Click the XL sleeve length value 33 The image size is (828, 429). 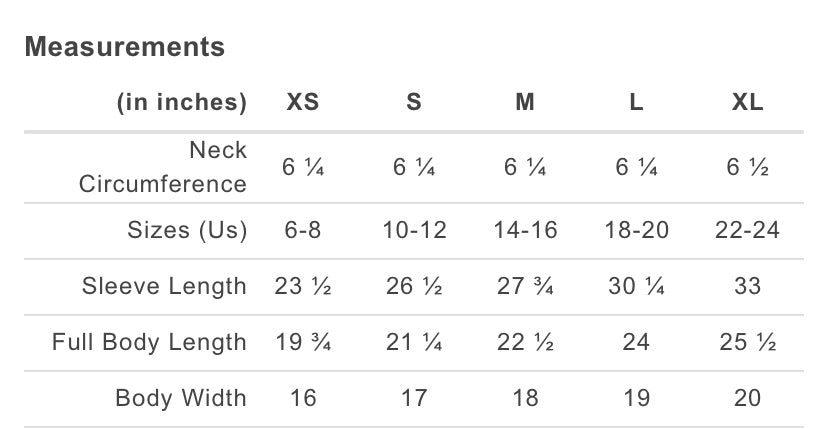pos(747,286)
